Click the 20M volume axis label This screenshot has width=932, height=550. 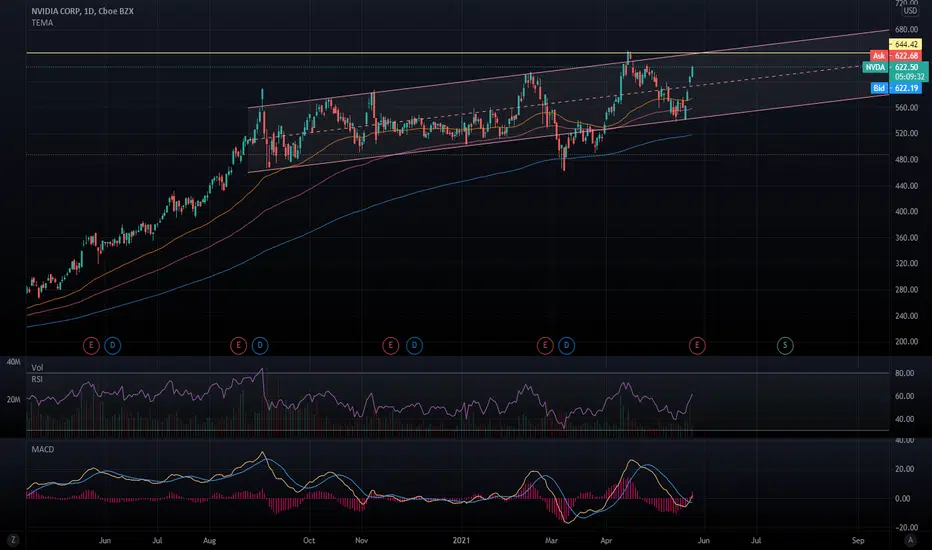13,400
